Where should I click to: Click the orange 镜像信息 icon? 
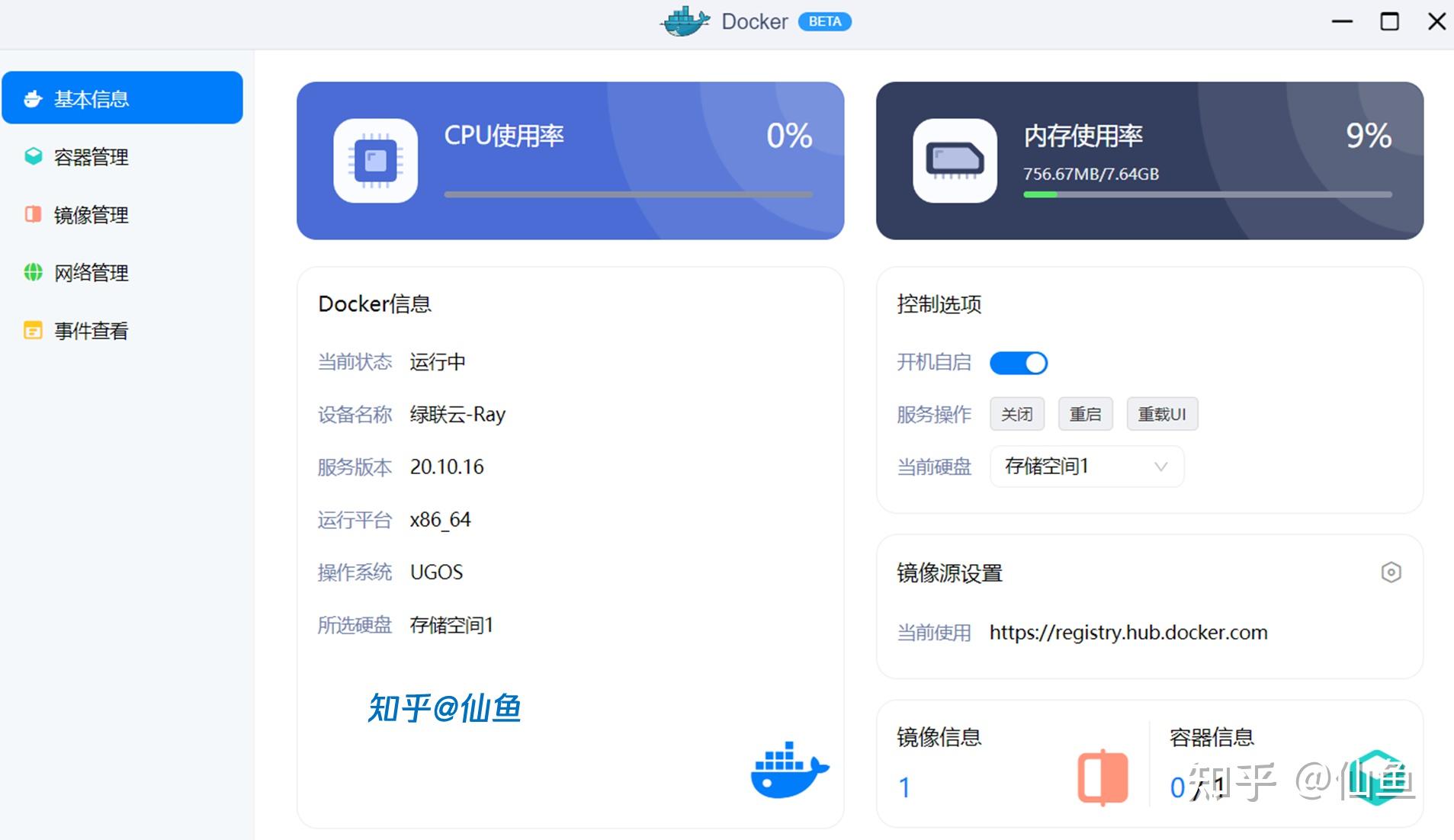(x=1103, y=777)
